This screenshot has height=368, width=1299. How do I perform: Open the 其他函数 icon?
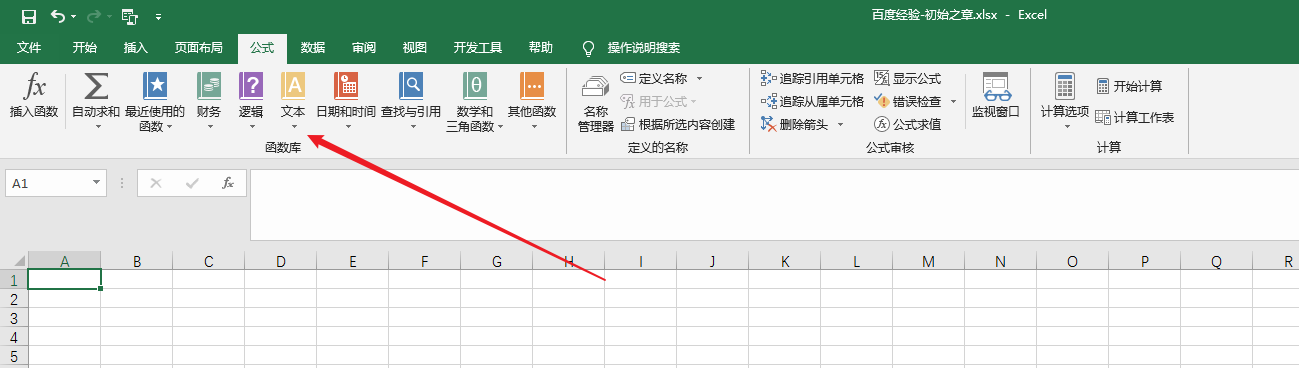click(x=532, y=86)
